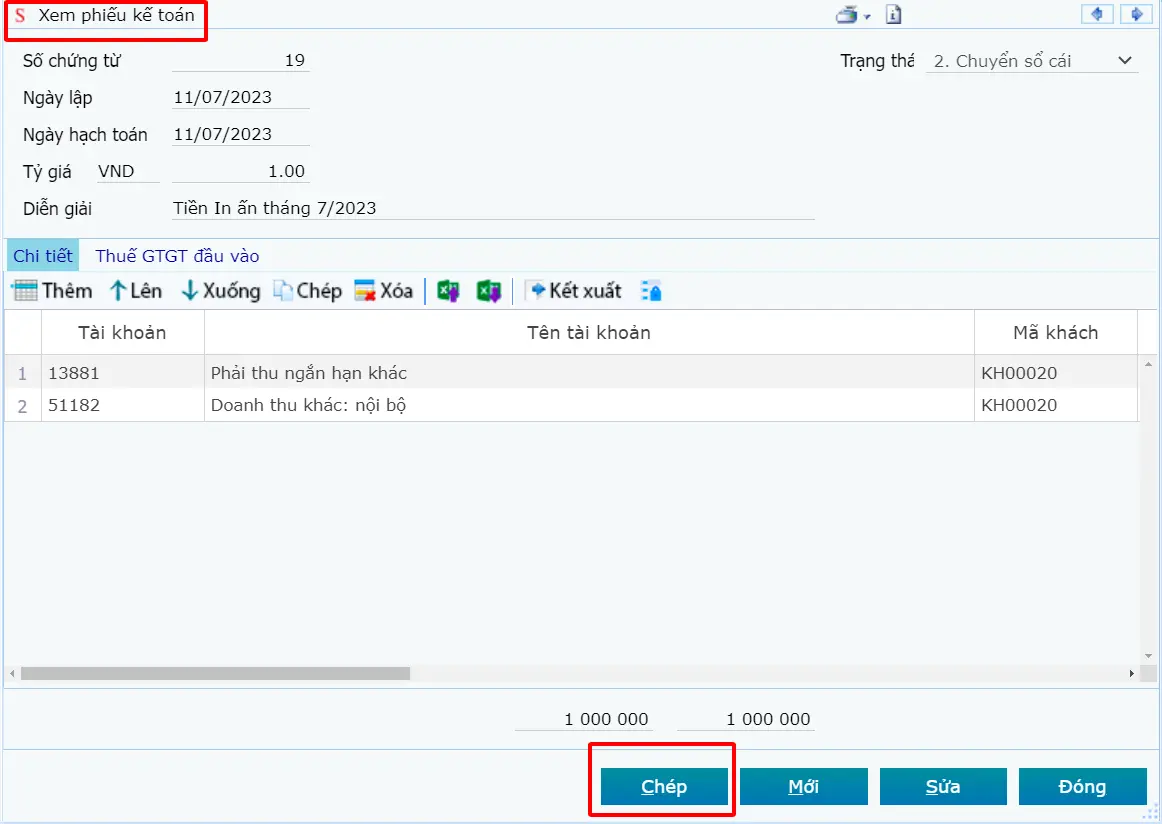Move row up with Lên
1162x824 pixels.
tap(135, 291)
